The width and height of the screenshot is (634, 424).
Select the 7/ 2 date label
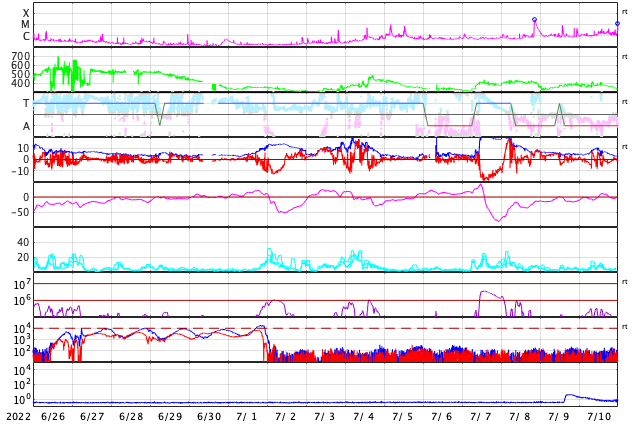[285, 416]
